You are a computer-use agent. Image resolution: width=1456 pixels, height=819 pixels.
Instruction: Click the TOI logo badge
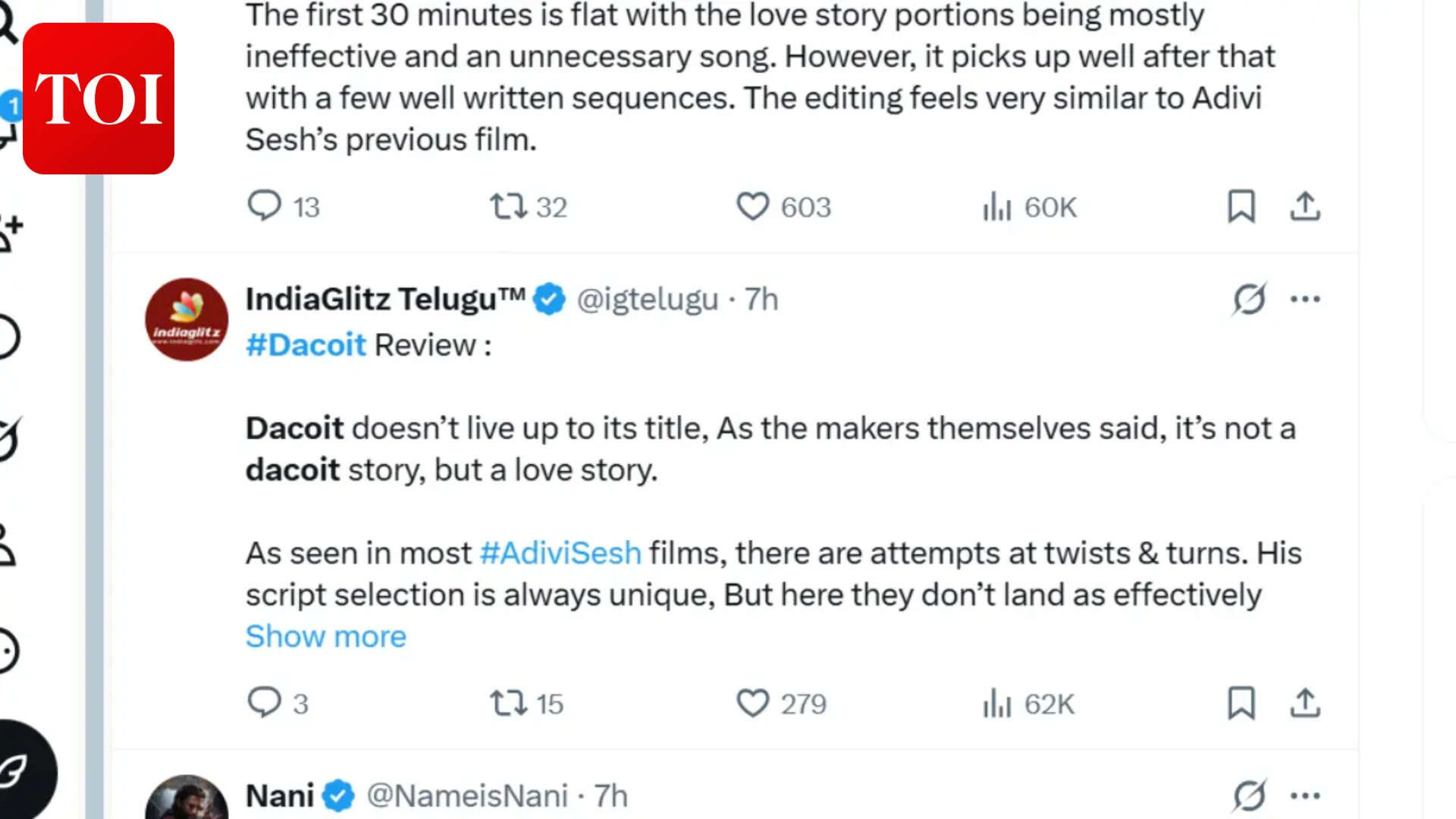click(99, 99)
